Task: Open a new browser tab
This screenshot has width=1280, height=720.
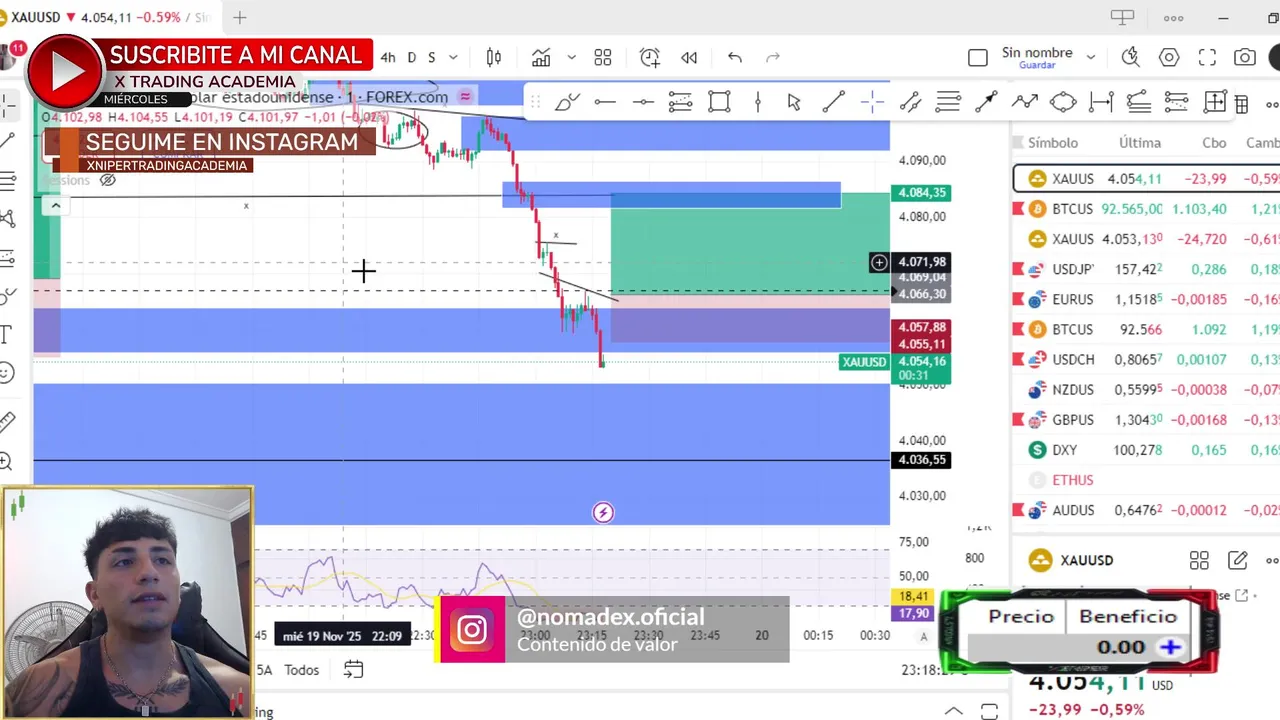Action: [x=240, y=17]
